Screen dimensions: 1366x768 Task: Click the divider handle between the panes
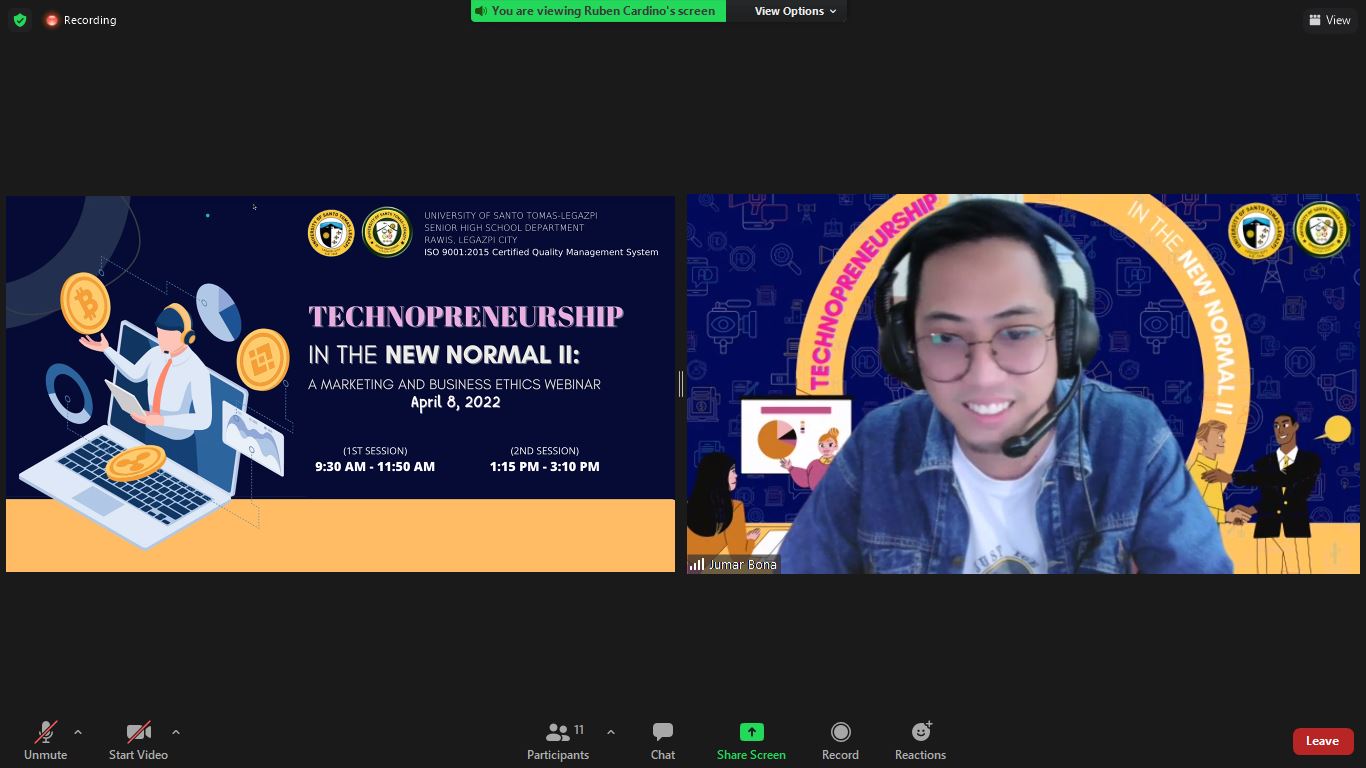[681, 384]
